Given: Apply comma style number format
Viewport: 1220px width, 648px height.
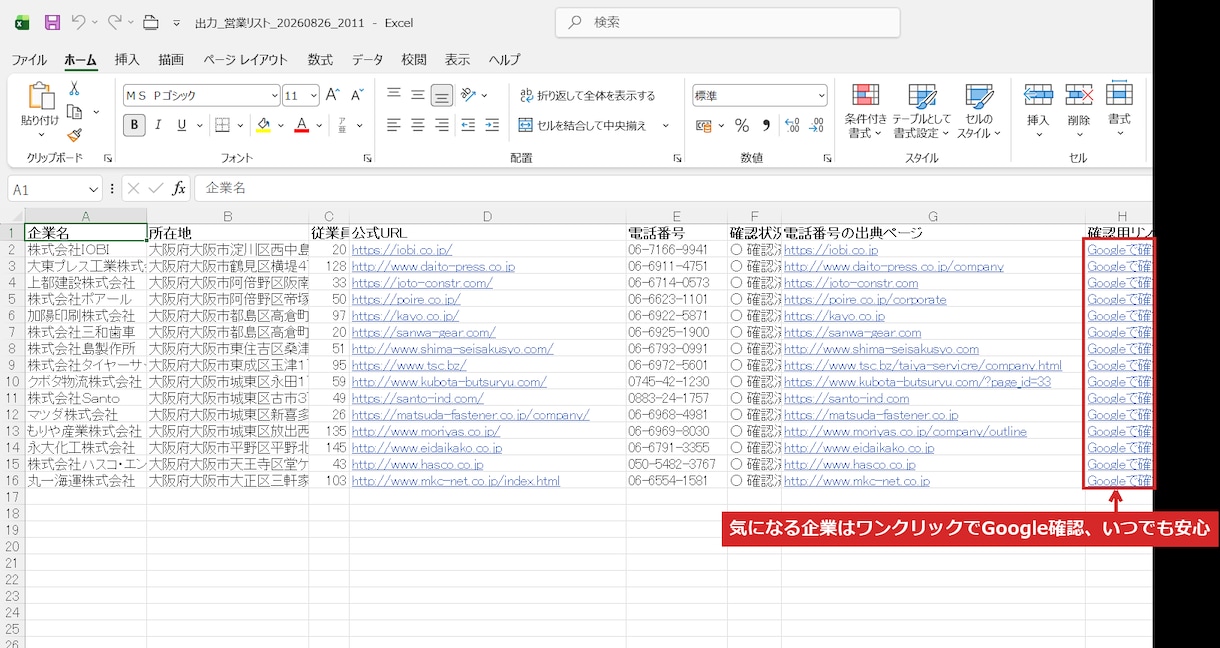Looking at the screenshot, I should pyautogui.click(x=766, y=125).
